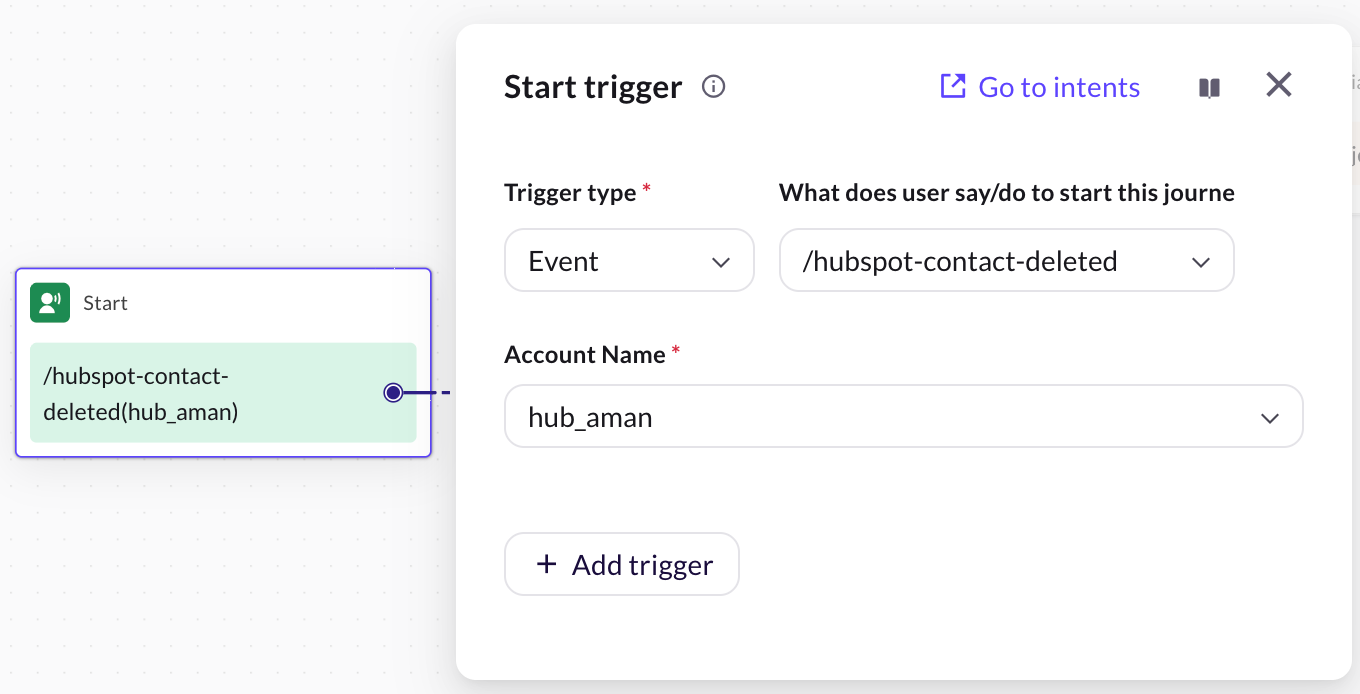Image resolution: width=1360 pixels, height=694 pixels.
Task: Click the Start trigger panel heading
Action: click(592, 88)
